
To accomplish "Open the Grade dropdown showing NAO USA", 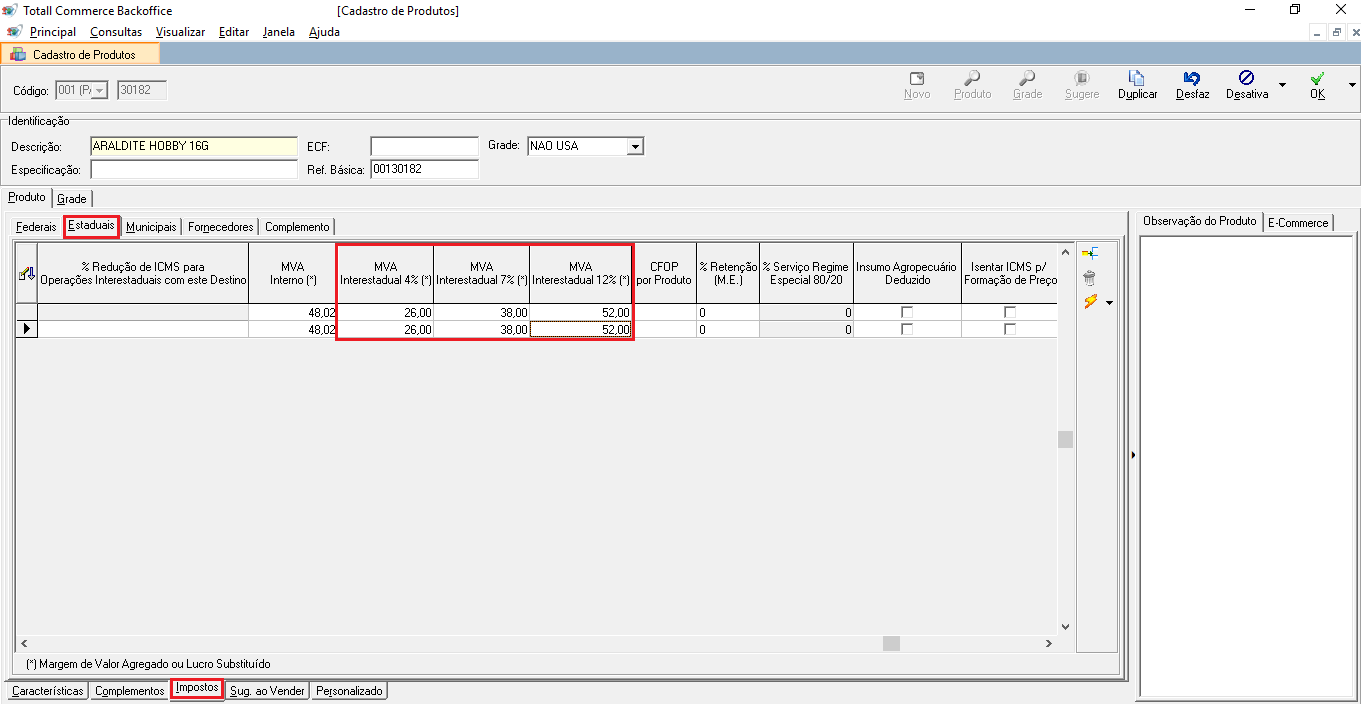I will 634,147.
